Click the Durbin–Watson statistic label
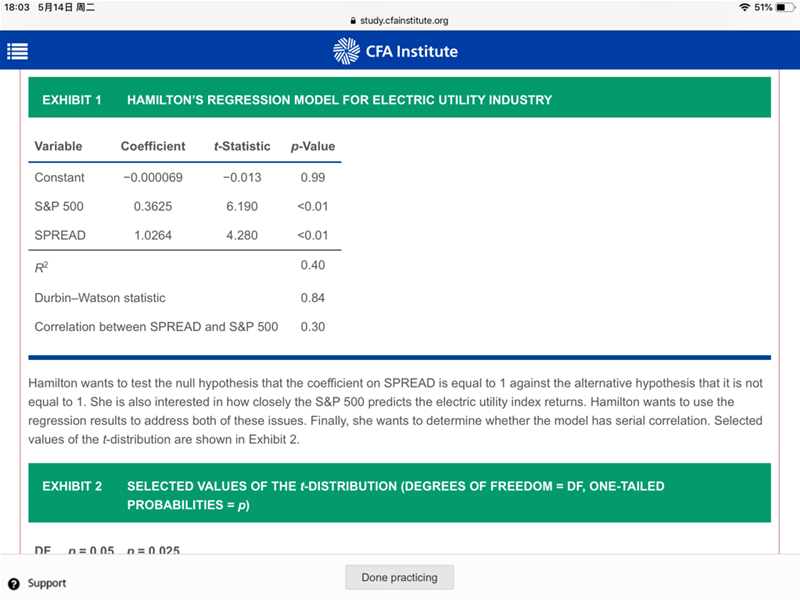800x600 pixels. click(100, 298)
